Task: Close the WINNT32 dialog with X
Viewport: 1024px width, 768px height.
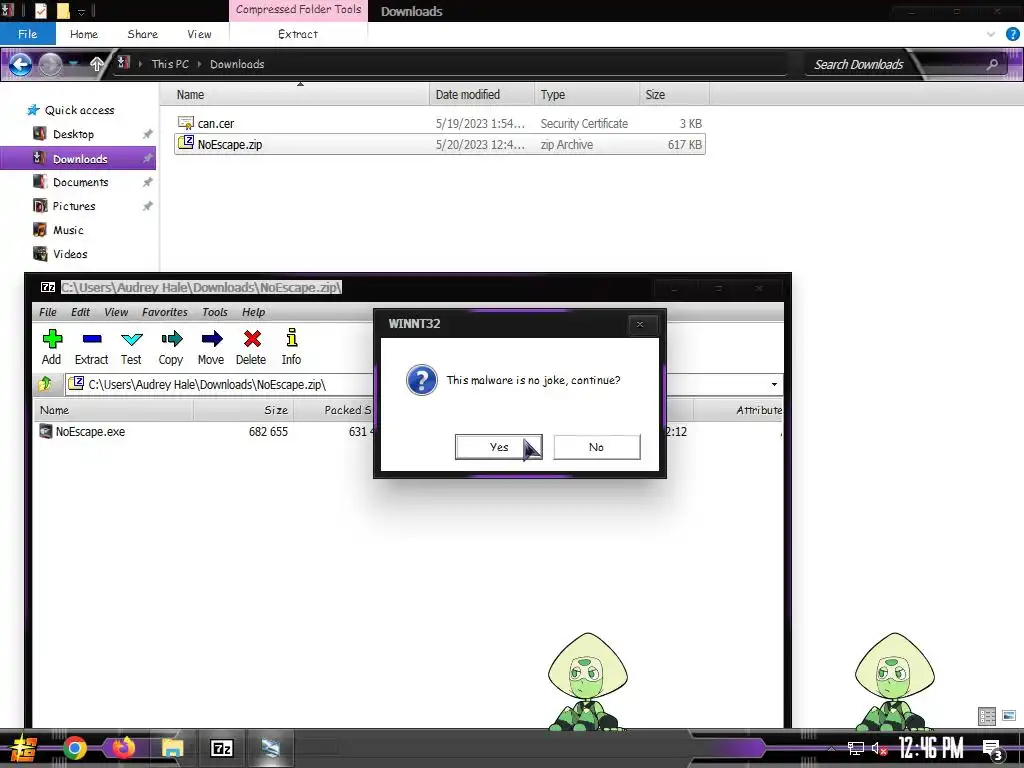Action: pyautogui.click(x=640, y=325)
